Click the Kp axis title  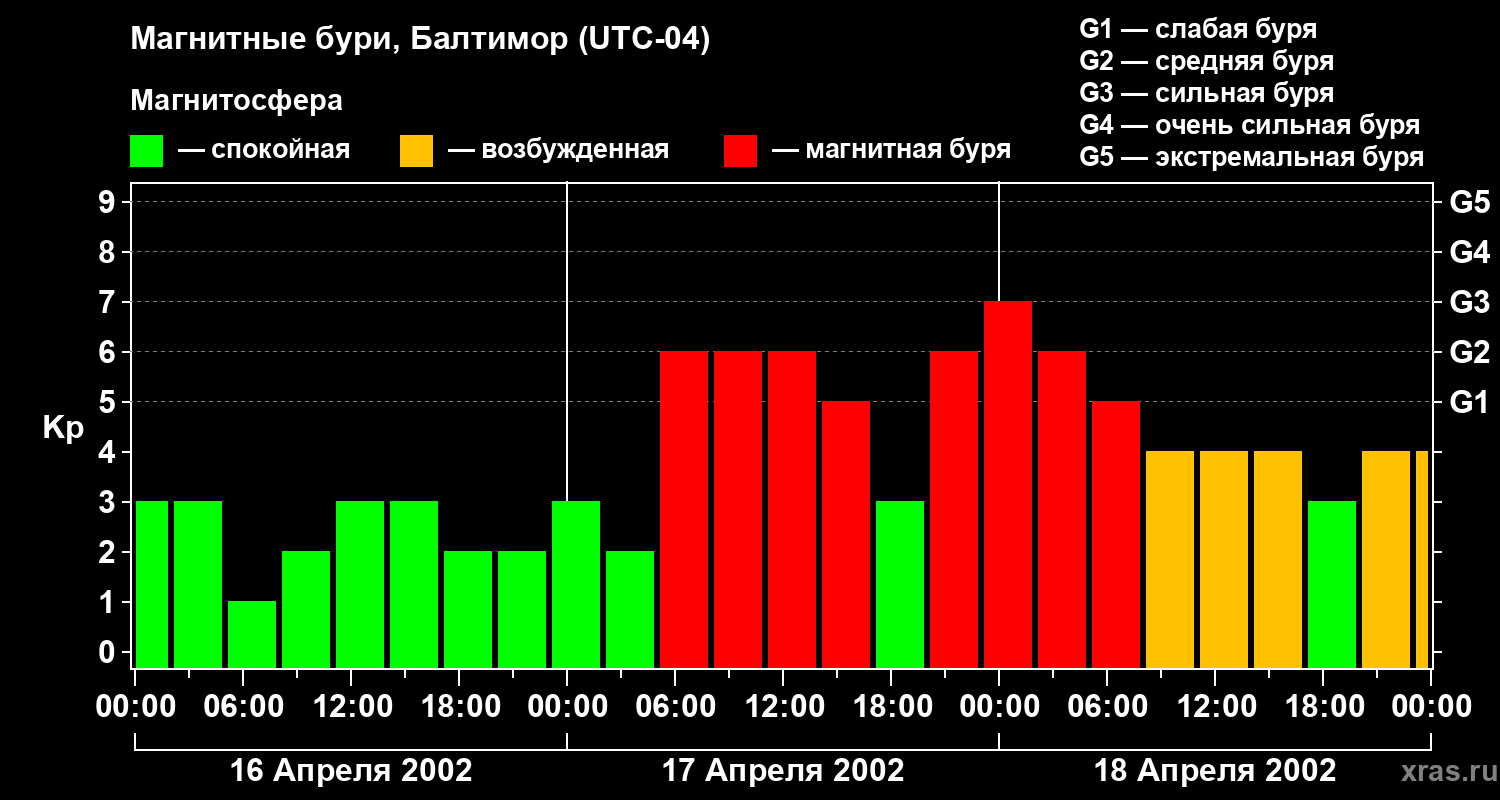[x=63, y=428]
